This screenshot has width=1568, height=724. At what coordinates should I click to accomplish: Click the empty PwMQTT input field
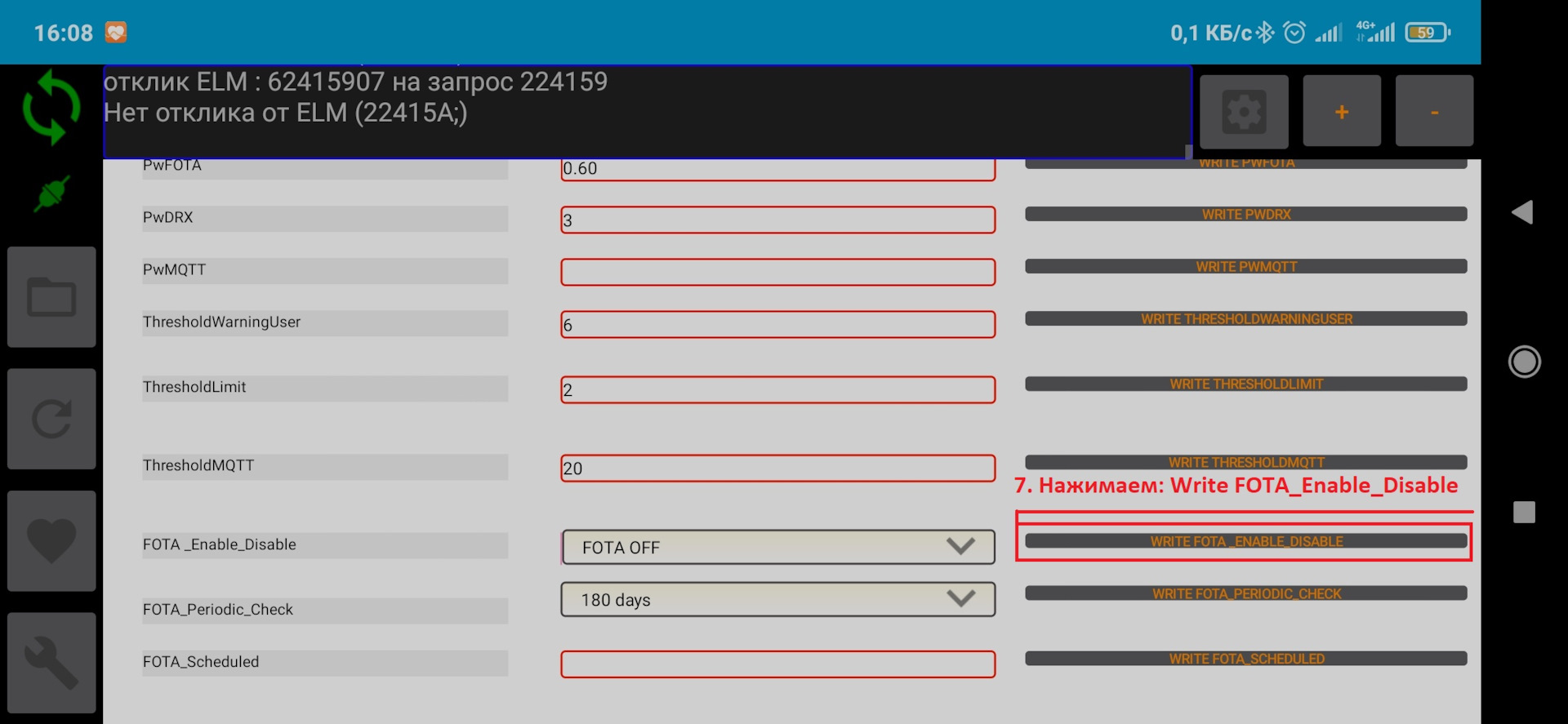click(x=777, y=272)
